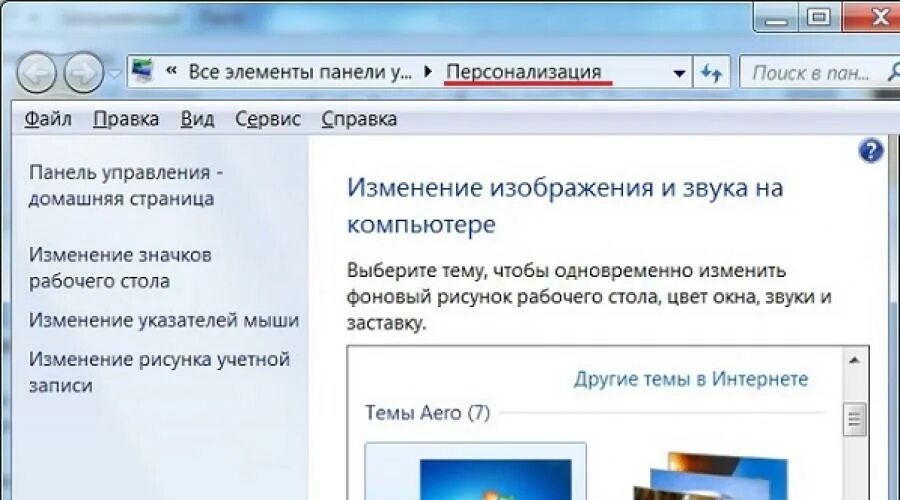Screen dimensions: 900x500
Task: Open address bar history dropdown arrow
Action: point(679,73)
